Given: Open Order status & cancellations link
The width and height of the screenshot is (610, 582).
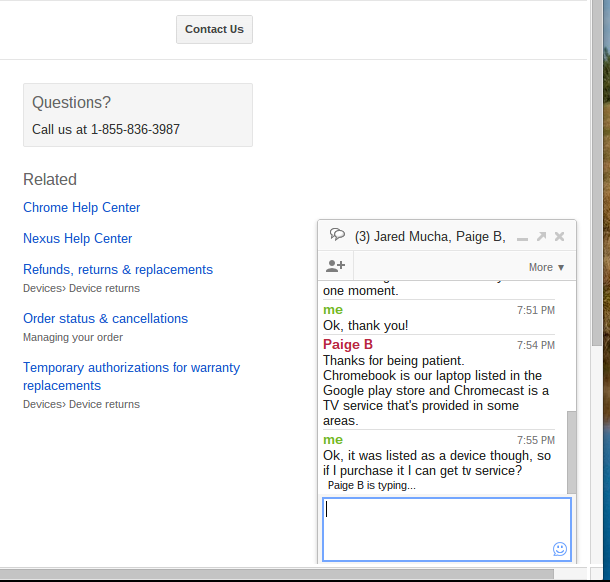Looking at the screenshot, I should 105,319.
